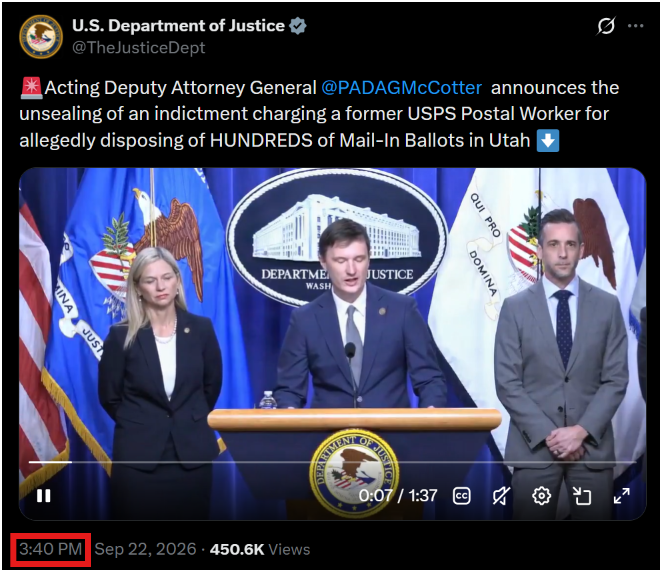Open U.S. Department of Justice display name

(x=179, y=26)
